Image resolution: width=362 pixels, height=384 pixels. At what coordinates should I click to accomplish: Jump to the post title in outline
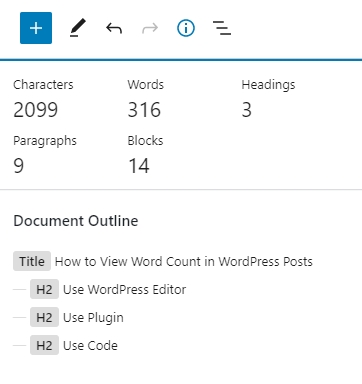[184, 262]
